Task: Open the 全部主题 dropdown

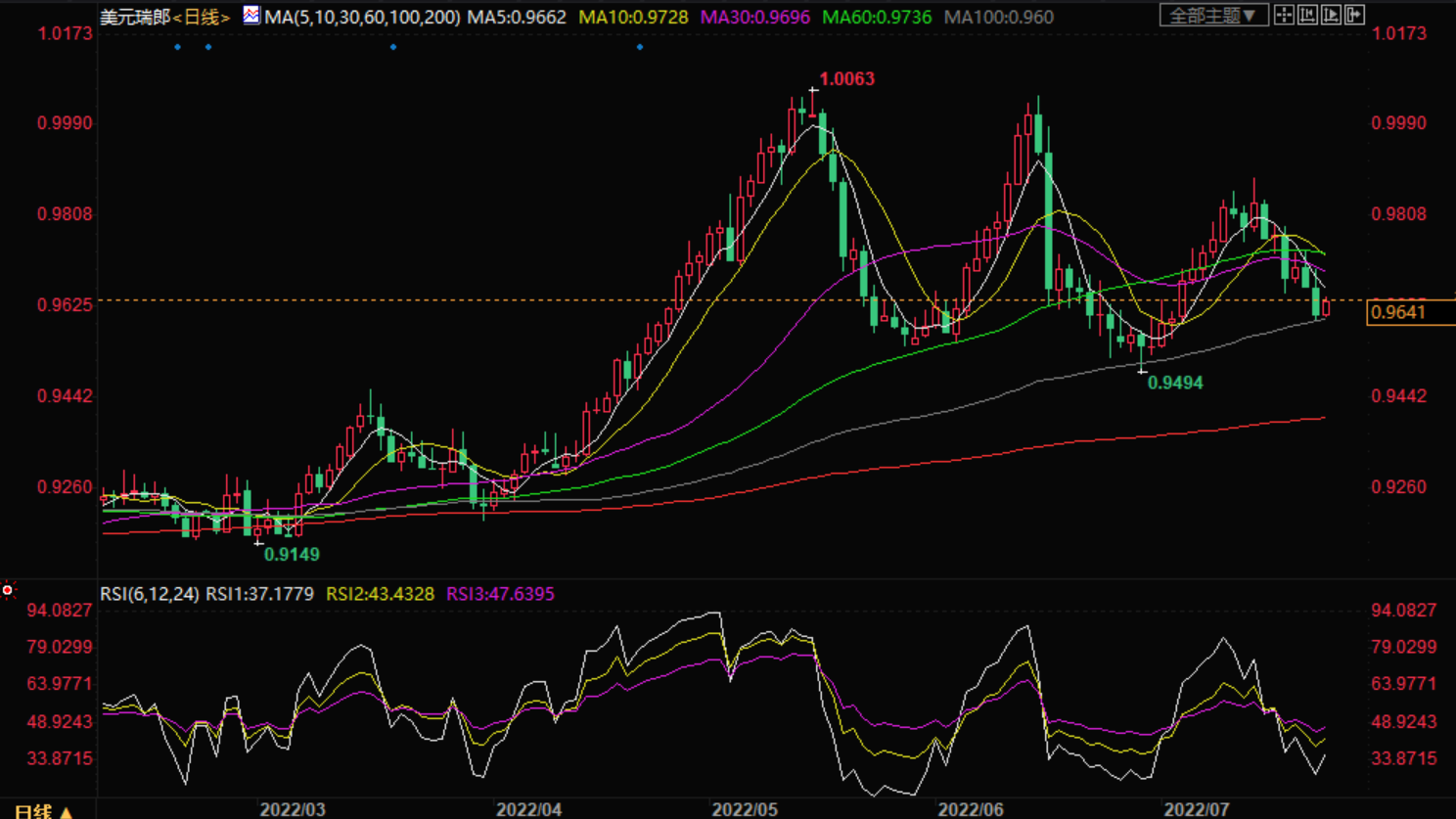Action: [x=1213, y=16]
